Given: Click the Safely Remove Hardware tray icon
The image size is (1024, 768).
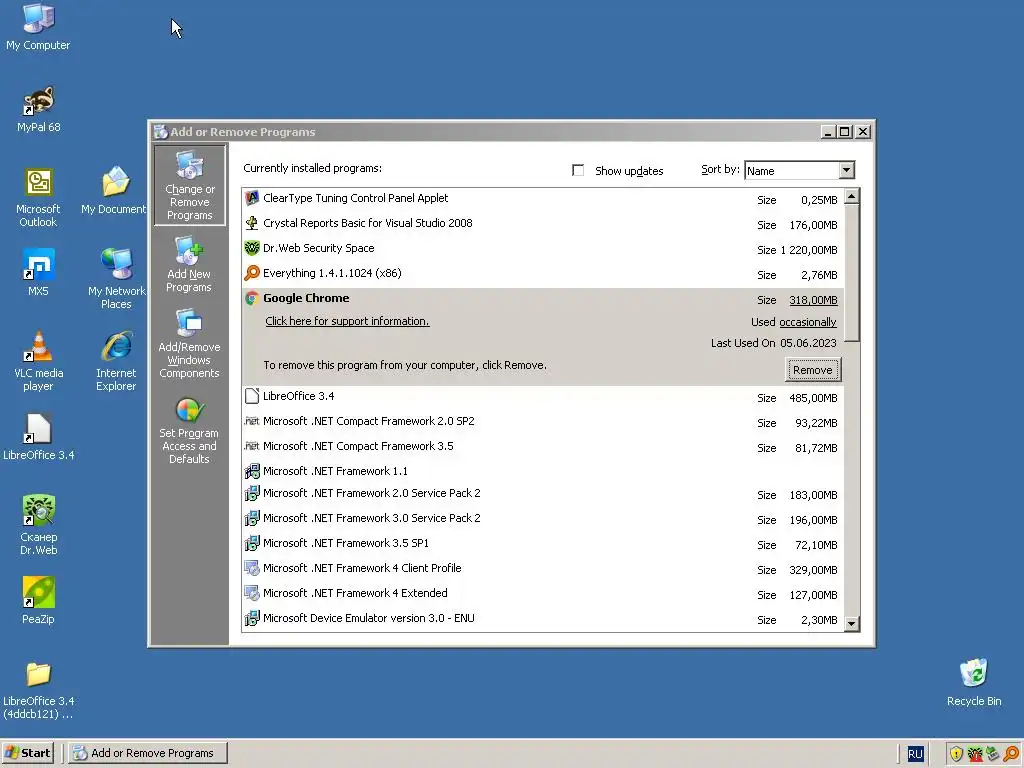Looking at the screenshot, I should coord(993,754).
